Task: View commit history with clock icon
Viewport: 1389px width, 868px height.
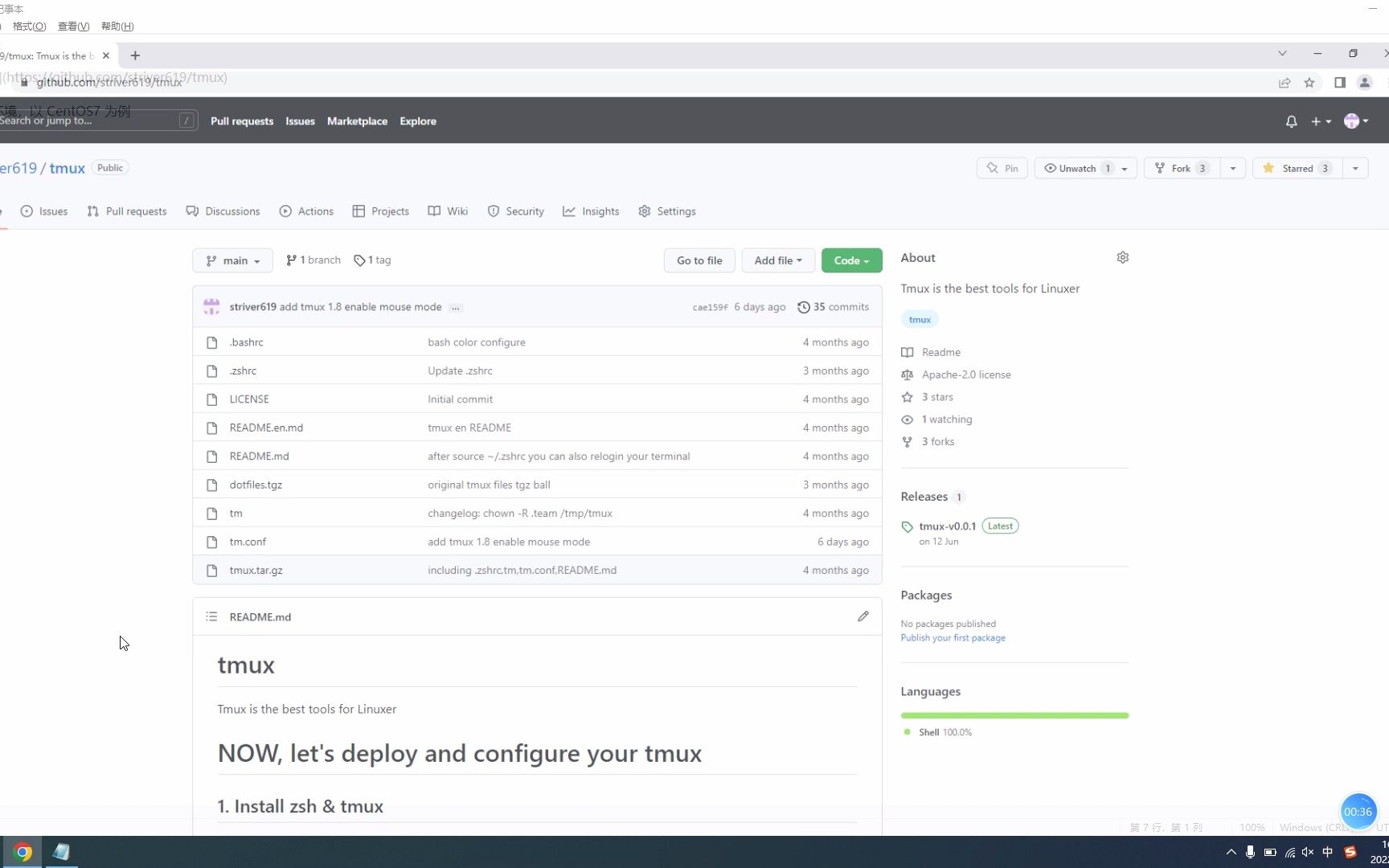Action: 833,307
